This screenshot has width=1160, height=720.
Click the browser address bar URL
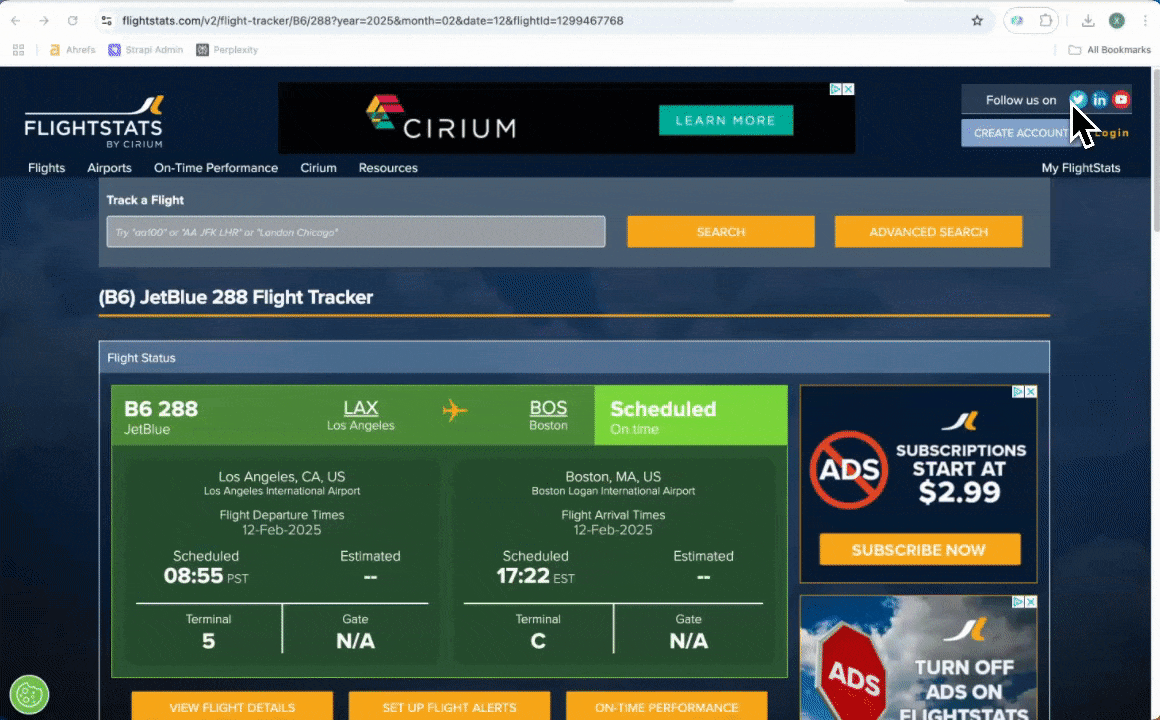click(373, 21)
